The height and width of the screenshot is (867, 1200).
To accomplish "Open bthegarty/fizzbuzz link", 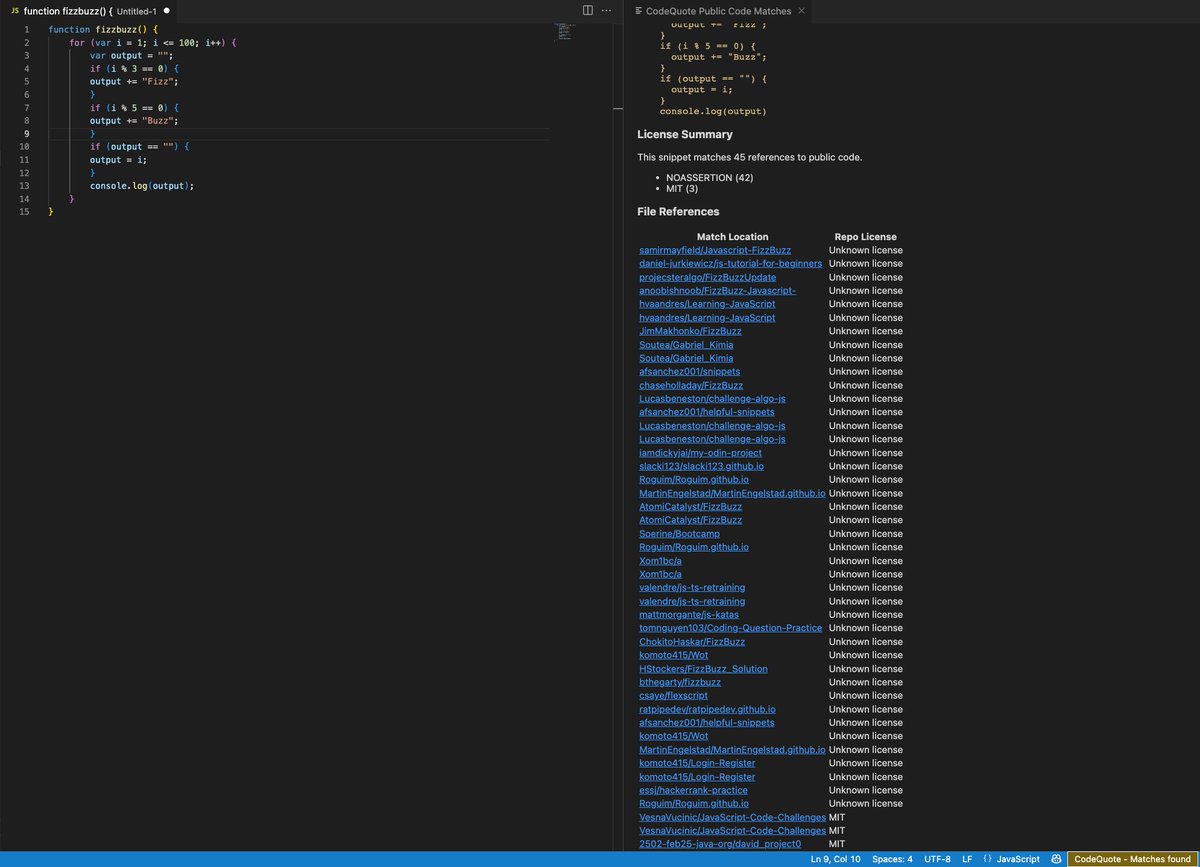I will pyautogui.click(x=680, y=682).
